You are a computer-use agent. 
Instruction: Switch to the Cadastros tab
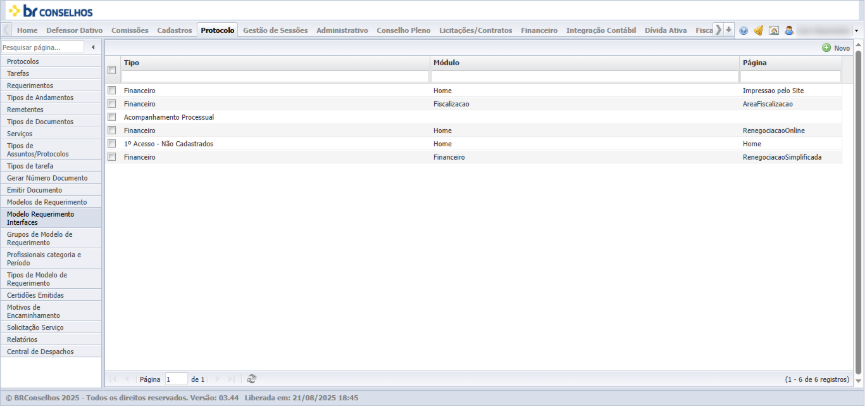tap(174, 30)
